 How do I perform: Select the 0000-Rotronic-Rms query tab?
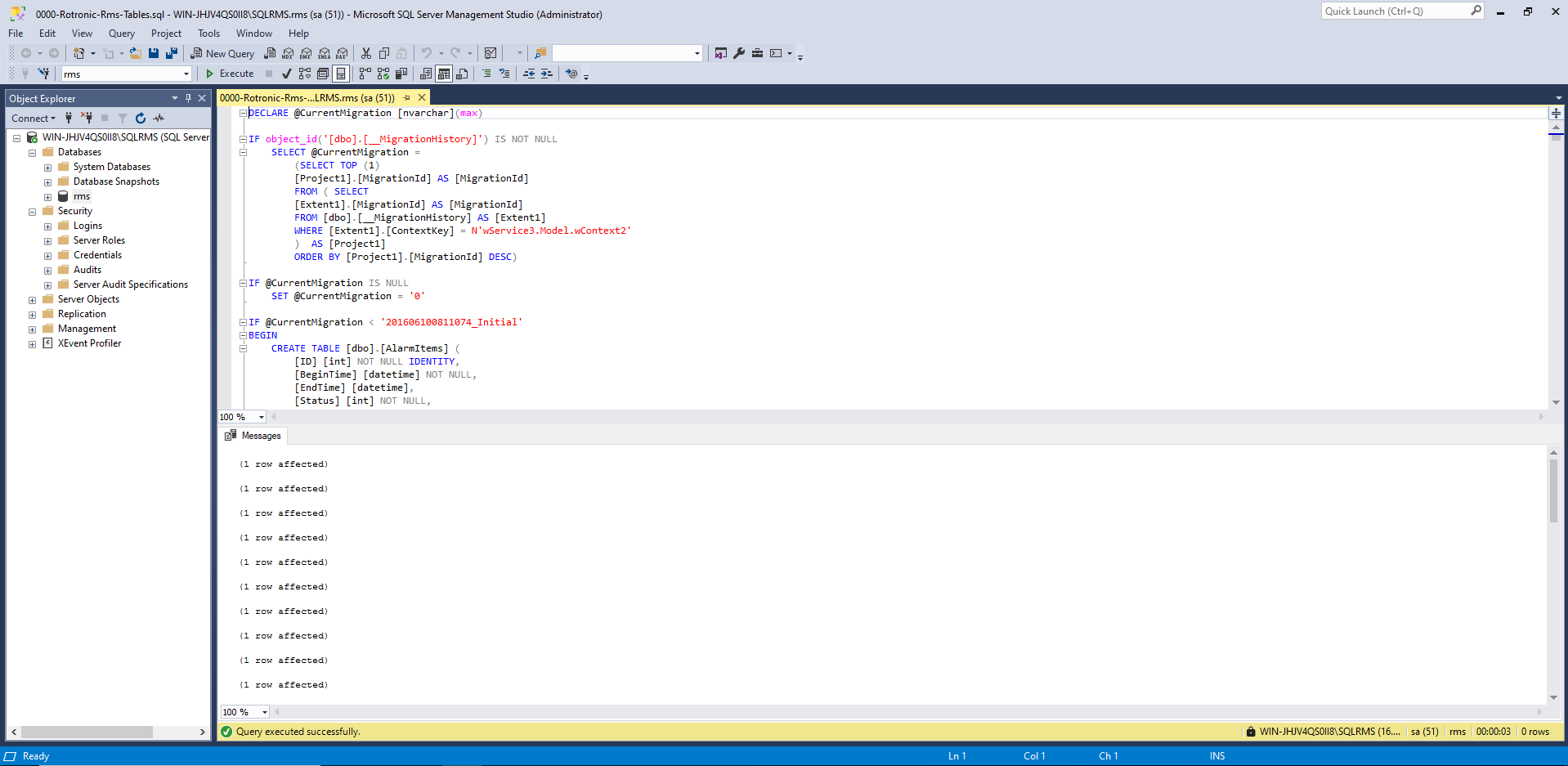(x=307, y=97)
